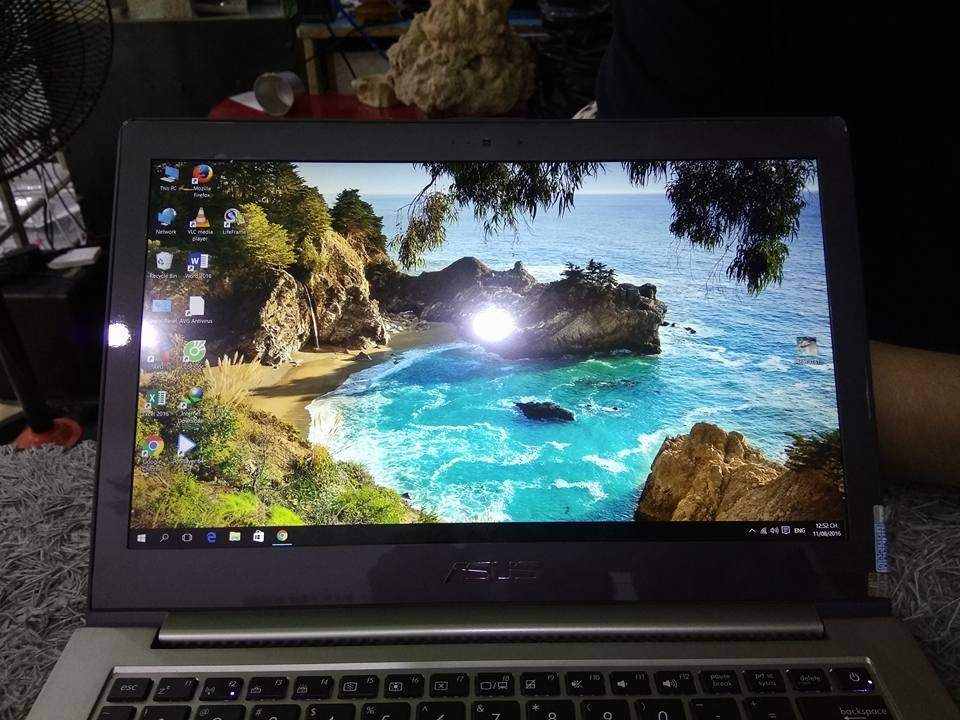Viewport: 960px width, 720px height.
Task: Select the This PC desktop icon
Action: pos(168,175)
